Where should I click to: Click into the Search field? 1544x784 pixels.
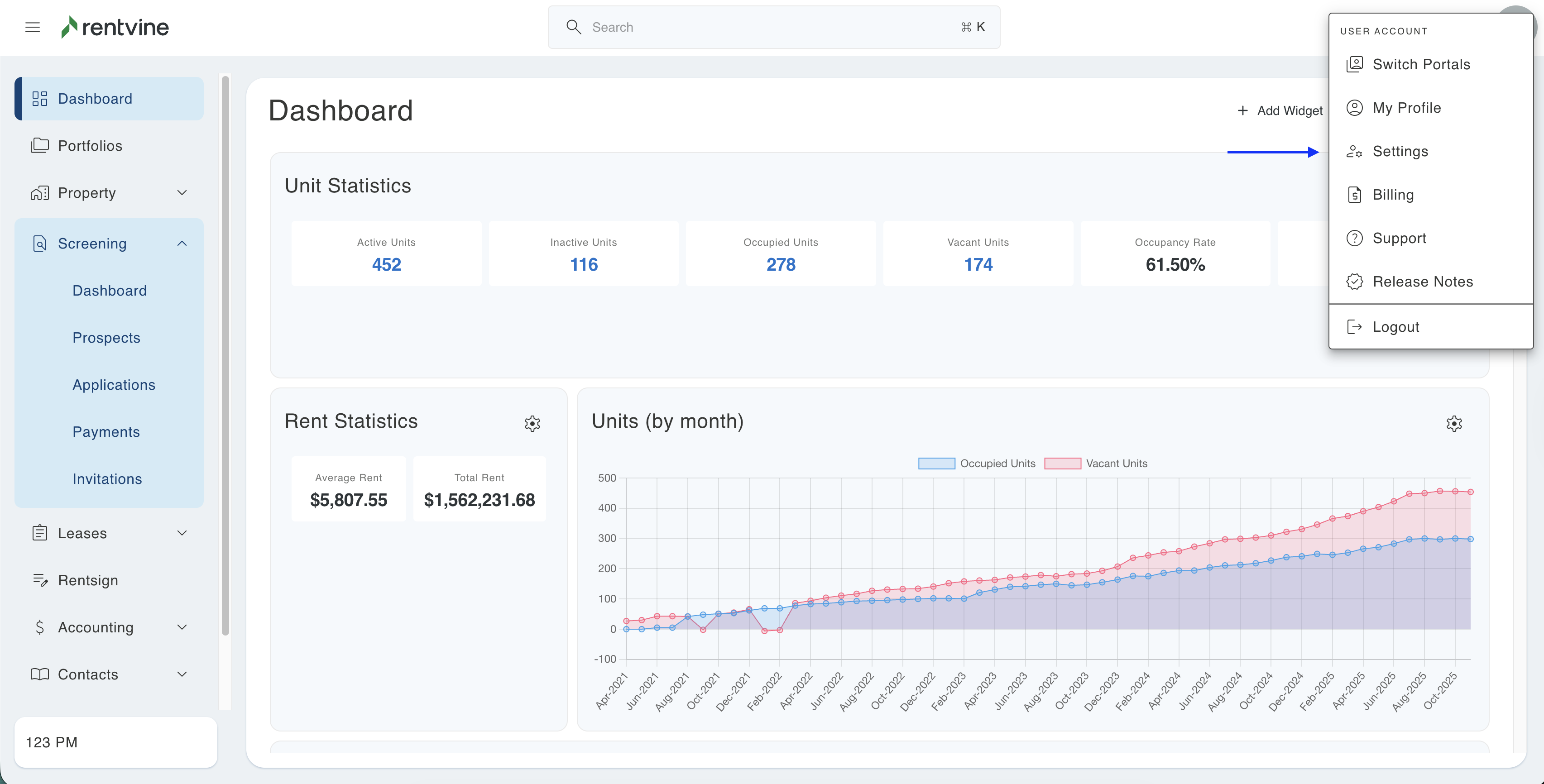point(773,27)
